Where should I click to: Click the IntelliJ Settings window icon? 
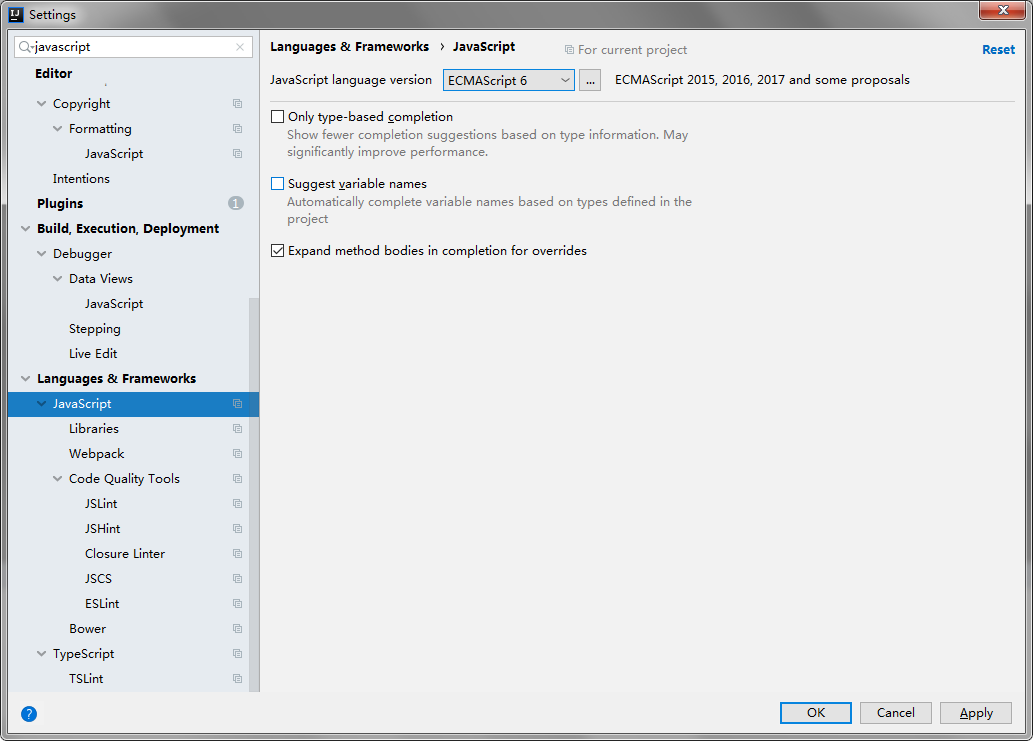16,14
